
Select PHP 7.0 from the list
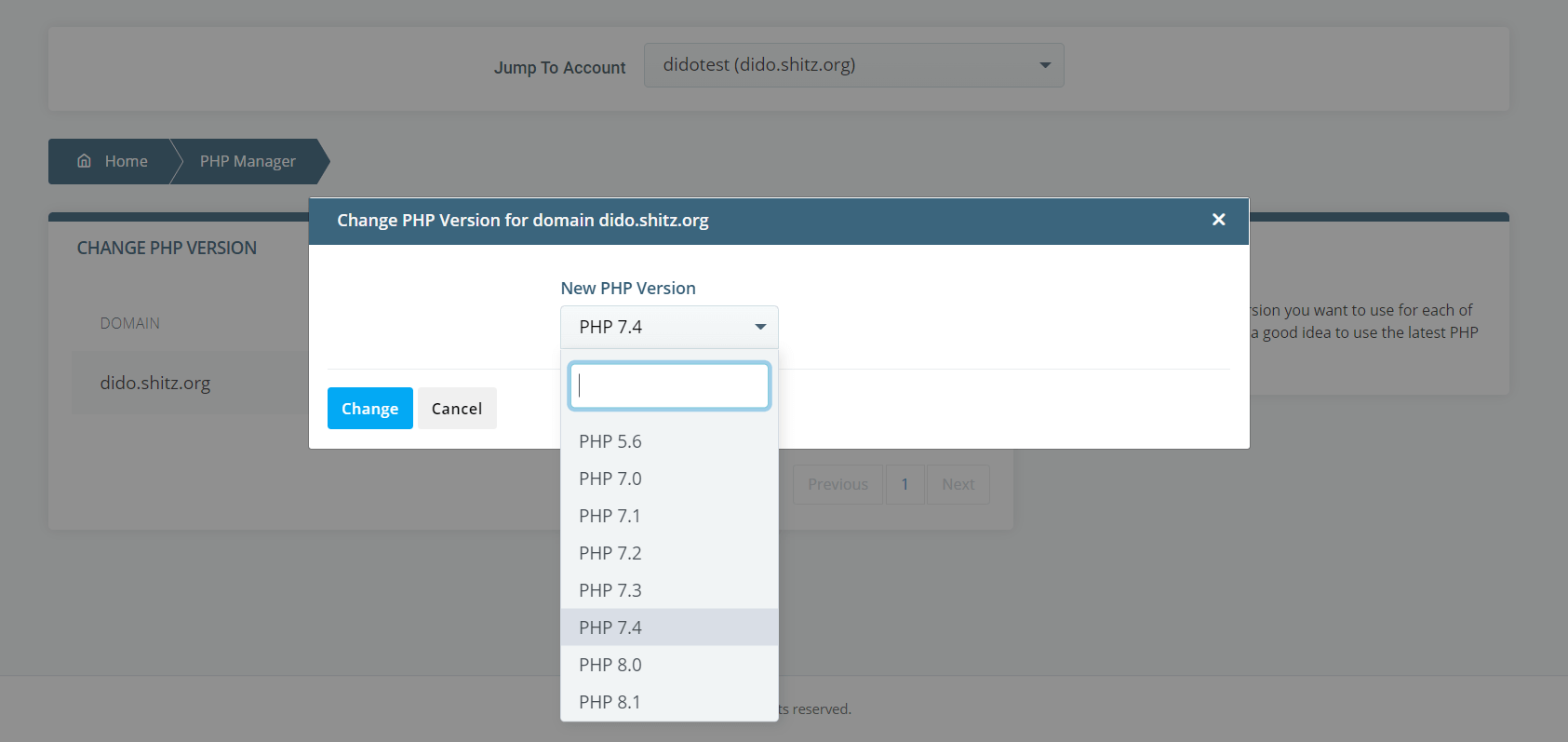point(669,479)
